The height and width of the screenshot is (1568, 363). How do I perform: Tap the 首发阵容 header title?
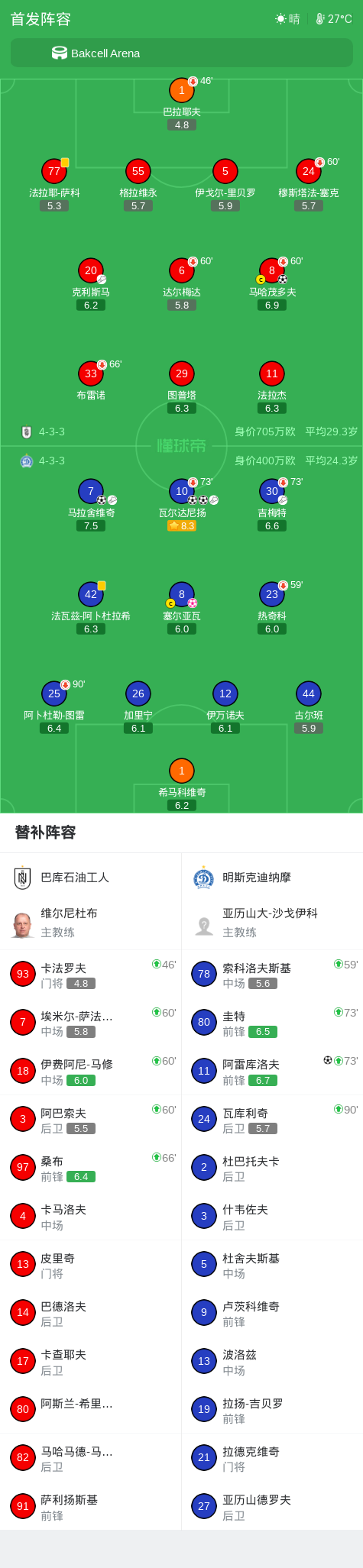(x=41, y=18)
